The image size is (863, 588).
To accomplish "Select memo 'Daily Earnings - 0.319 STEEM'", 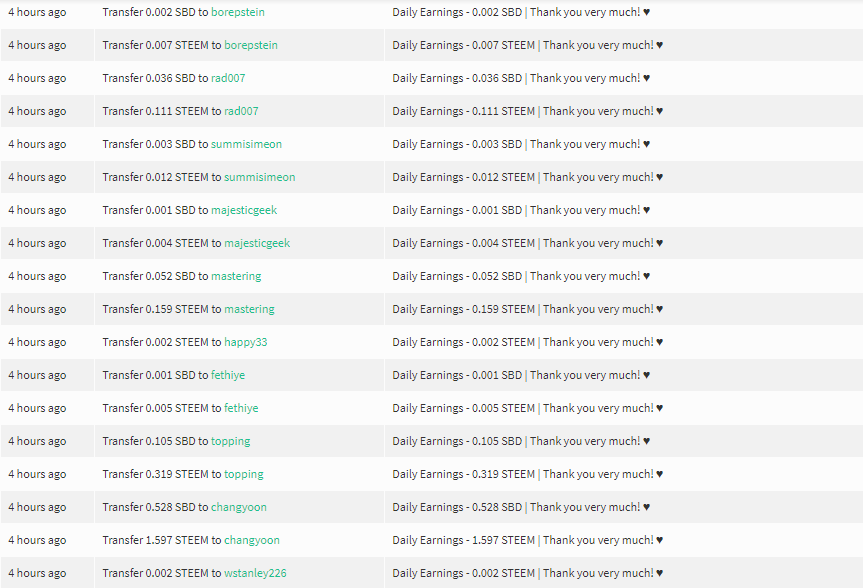I will [463, 475].
